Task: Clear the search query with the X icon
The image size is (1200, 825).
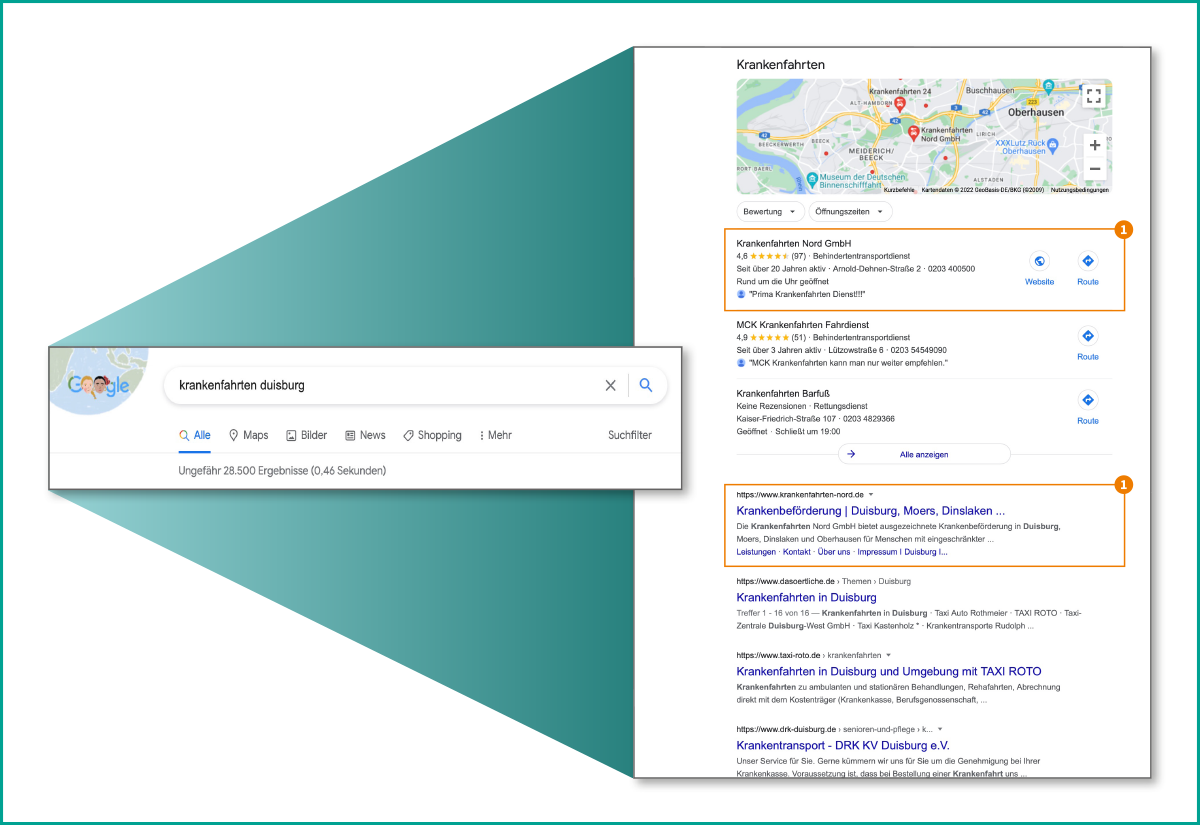Action: click(x=610, y=385)
